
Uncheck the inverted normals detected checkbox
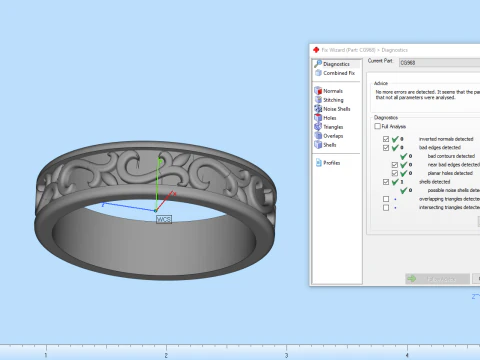tap(386, 139)
